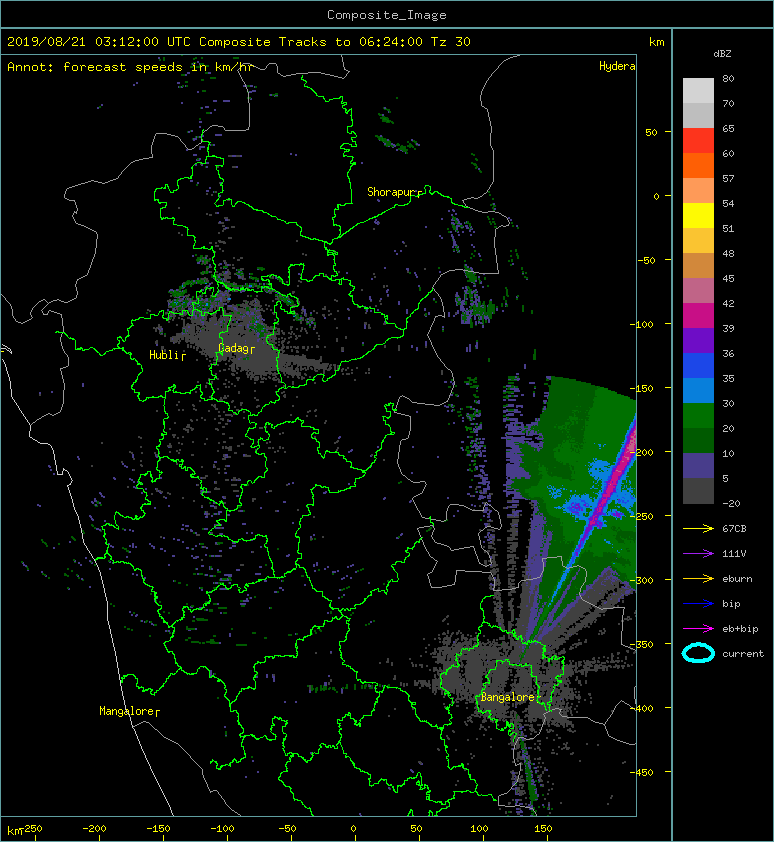Screen dimensions: 774x842
Task: Click the 'Hubli' city label
Action: pyautogui.click(x=164, y=355)
